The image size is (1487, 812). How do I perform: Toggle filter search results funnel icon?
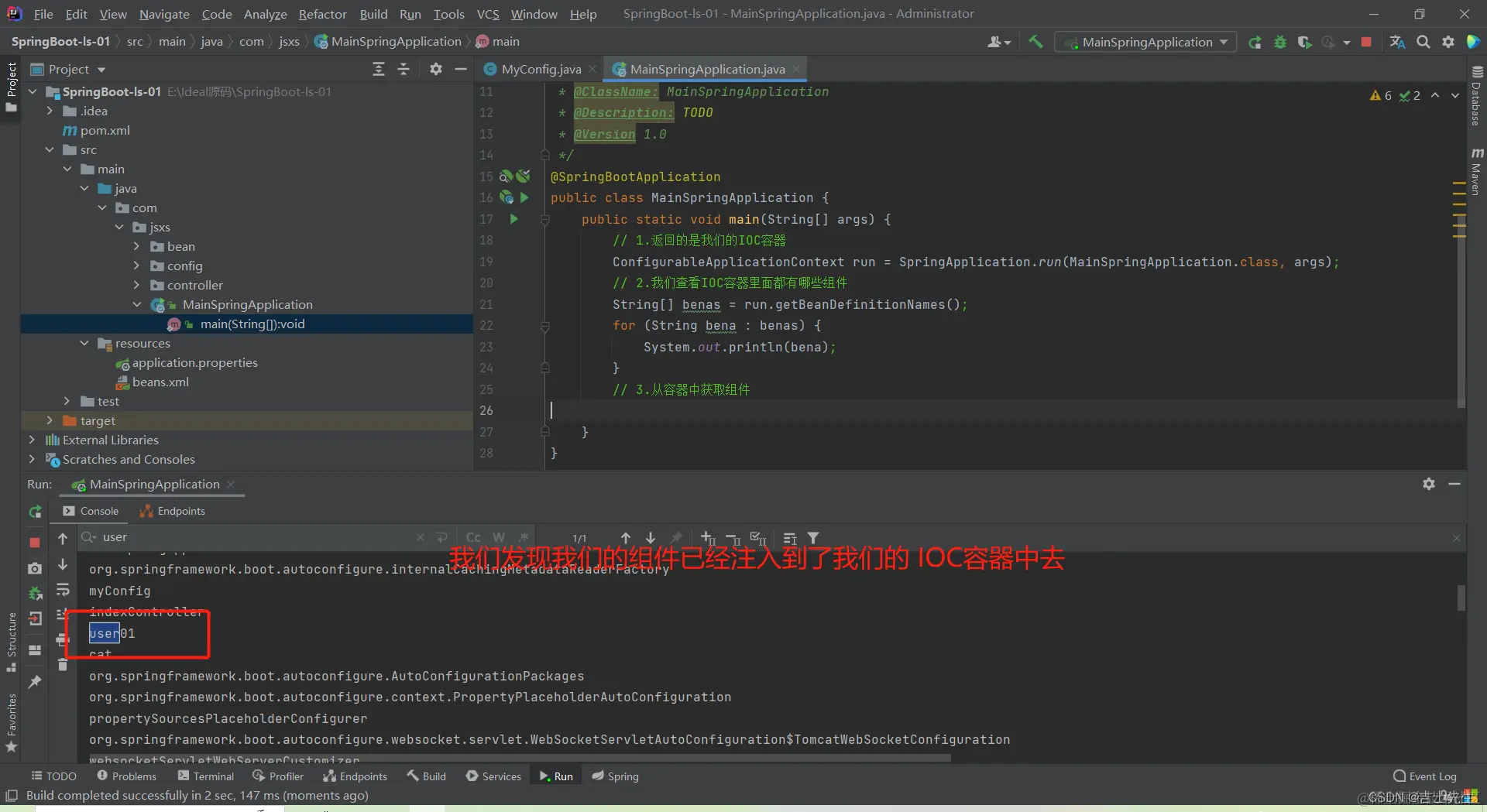point(813,537)
